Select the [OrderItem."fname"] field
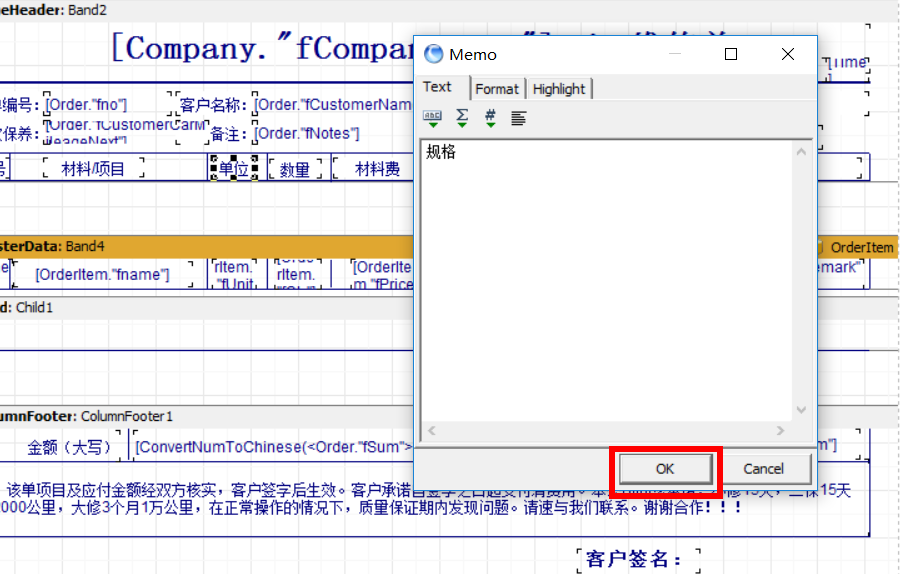 pyautogui.click(x=102, y=274)
